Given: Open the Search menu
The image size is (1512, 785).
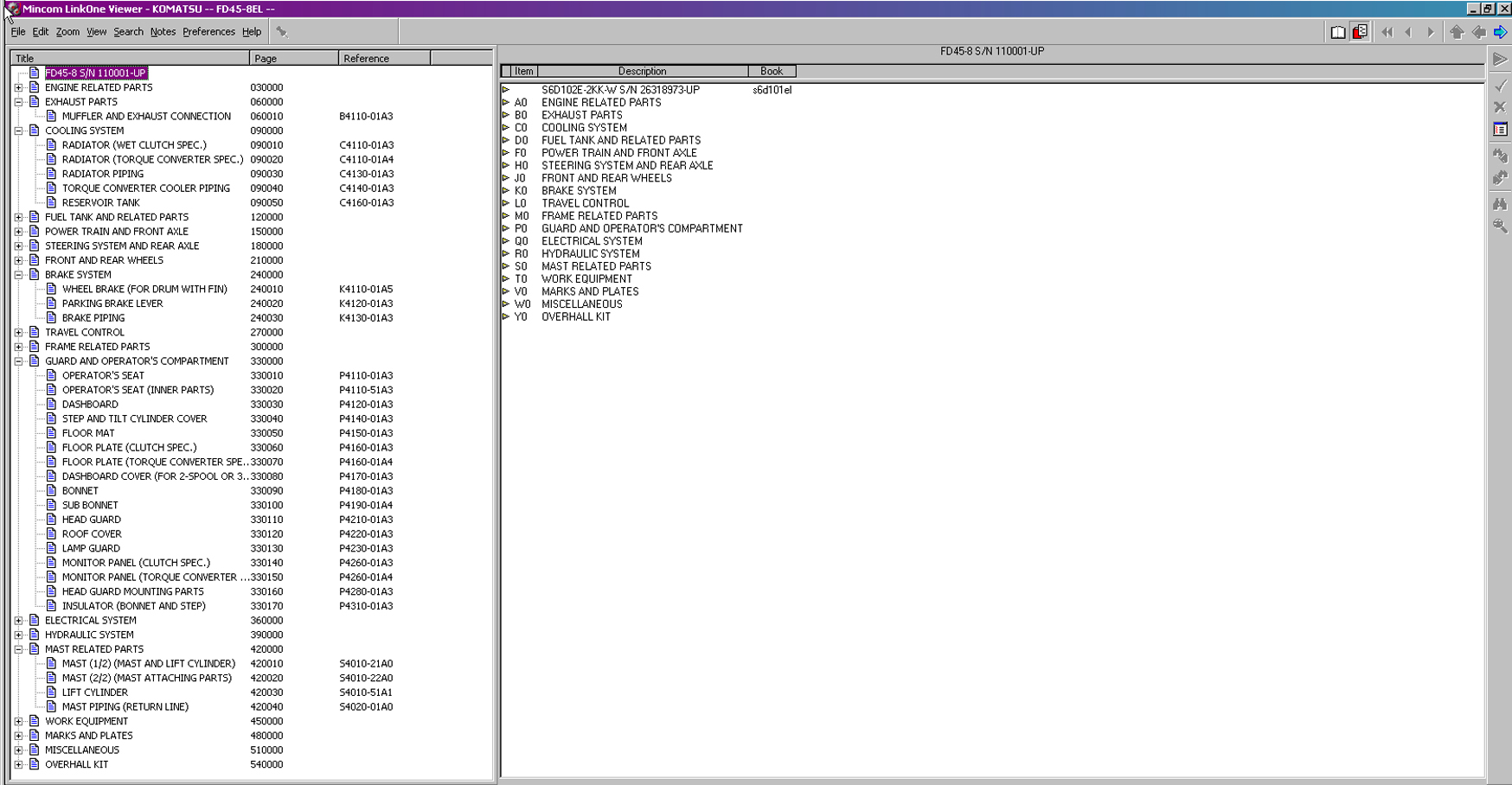Looking at the screenshot, I should tap(128, 32).
